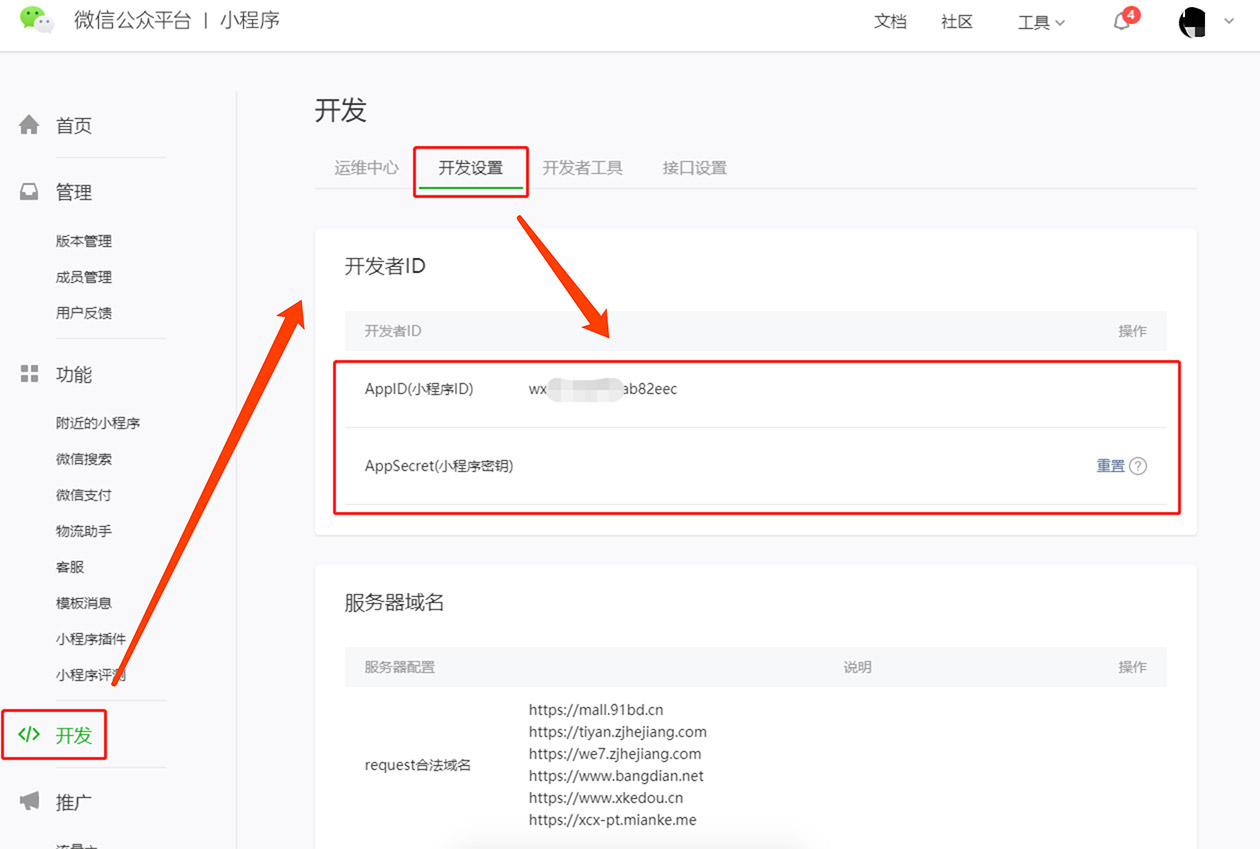
Task: Click https://mall.91bd.cn domain
Action: coord(596,710)
